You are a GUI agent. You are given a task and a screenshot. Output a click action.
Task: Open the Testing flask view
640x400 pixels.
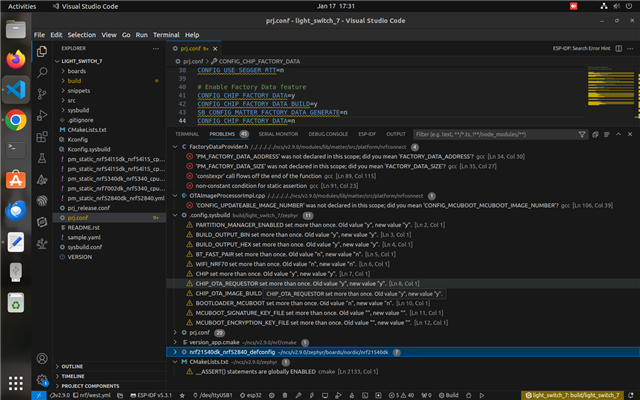42,158
